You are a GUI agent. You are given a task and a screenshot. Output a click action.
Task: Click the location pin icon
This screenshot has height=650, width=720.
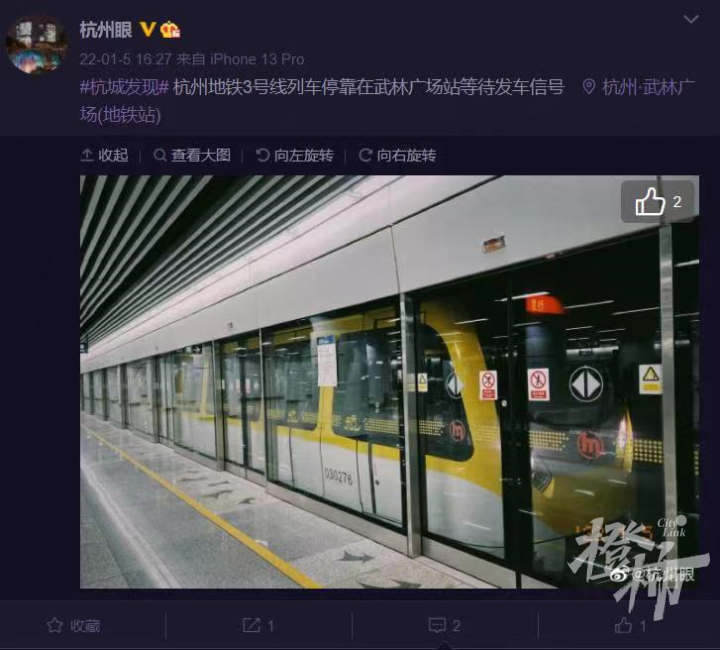coord(589,87)
